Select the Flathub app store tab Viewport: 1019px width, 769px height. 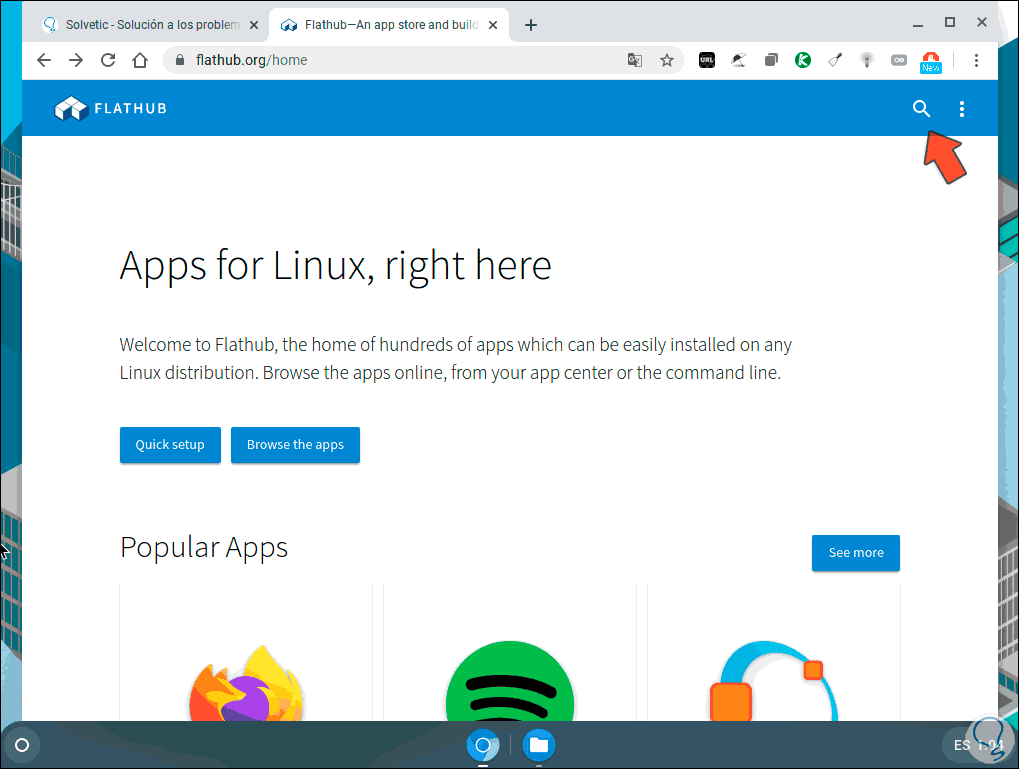point(389,25)
